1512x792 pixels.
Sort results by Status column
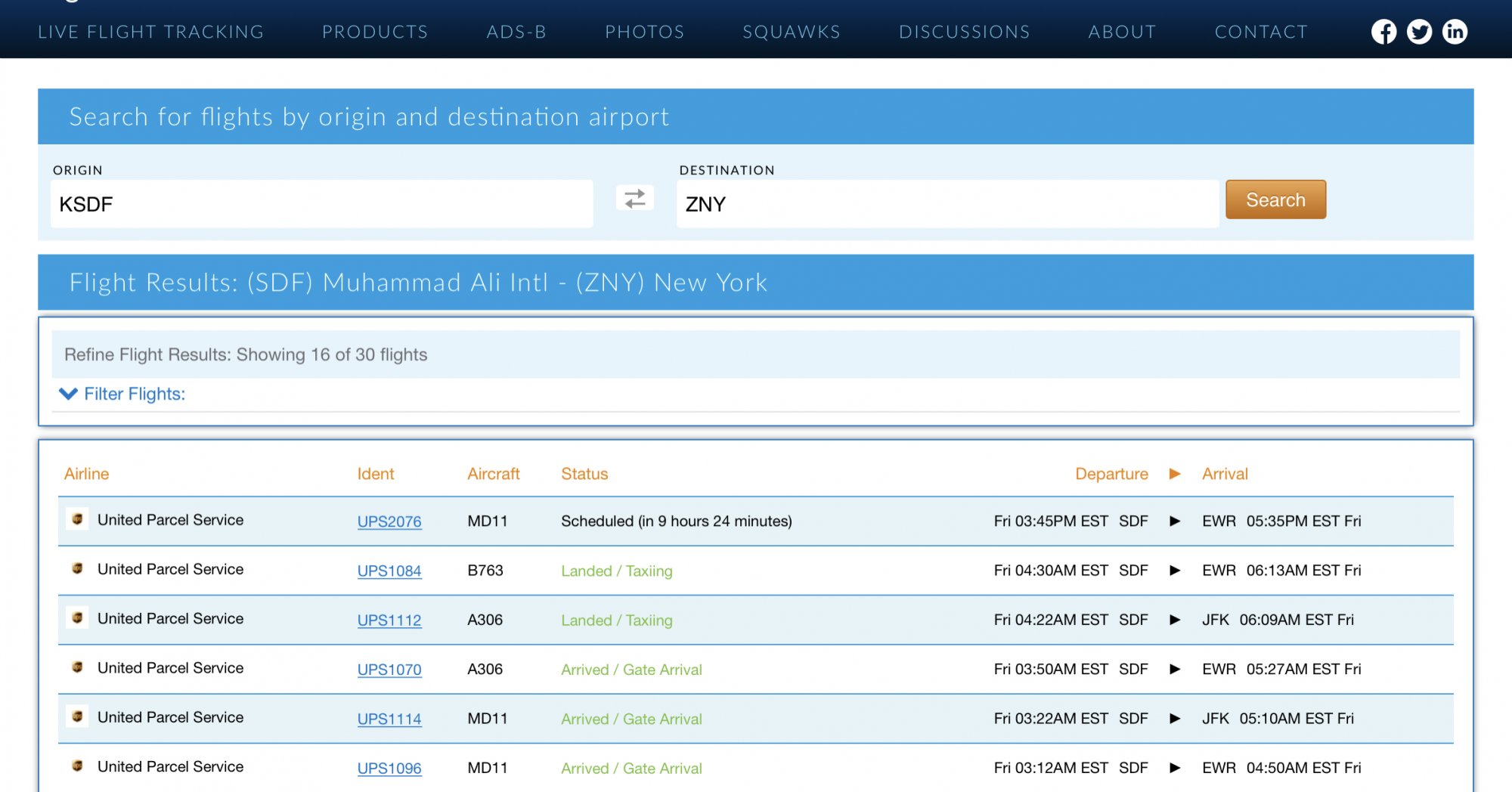[x=584, y=474]
